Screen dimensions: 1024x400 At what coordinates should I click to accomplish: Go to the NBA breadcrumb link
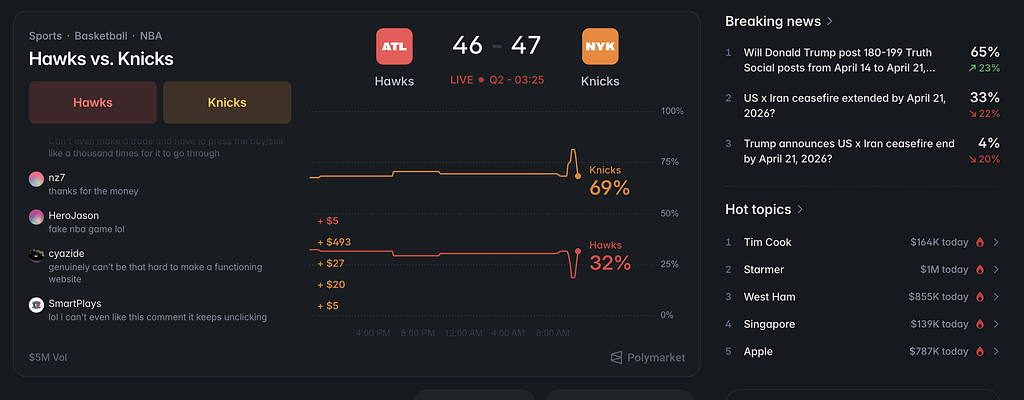152,36
